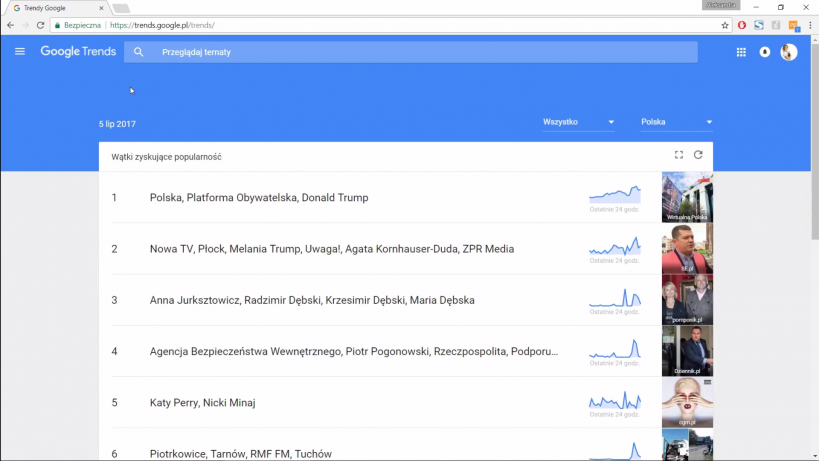Open the Wszystko category dropdown
The height and width of the screenshot is (461, 819).
[x=578, y=122]
